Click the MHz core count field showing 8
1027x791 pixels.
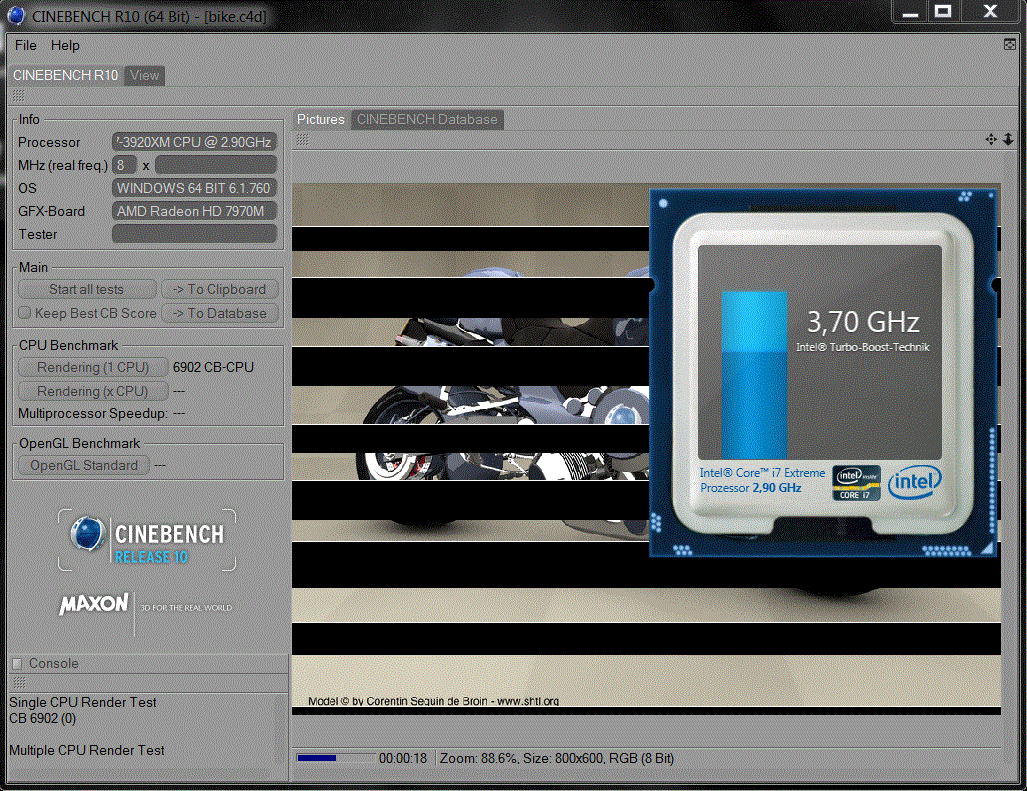tap(124, 165)
